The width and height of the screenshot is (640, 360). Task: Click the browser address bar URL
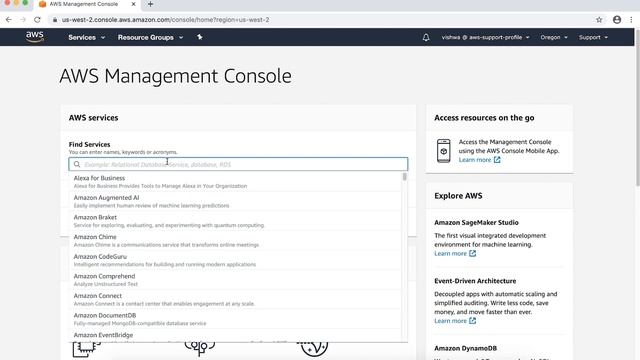coord(165,20)
